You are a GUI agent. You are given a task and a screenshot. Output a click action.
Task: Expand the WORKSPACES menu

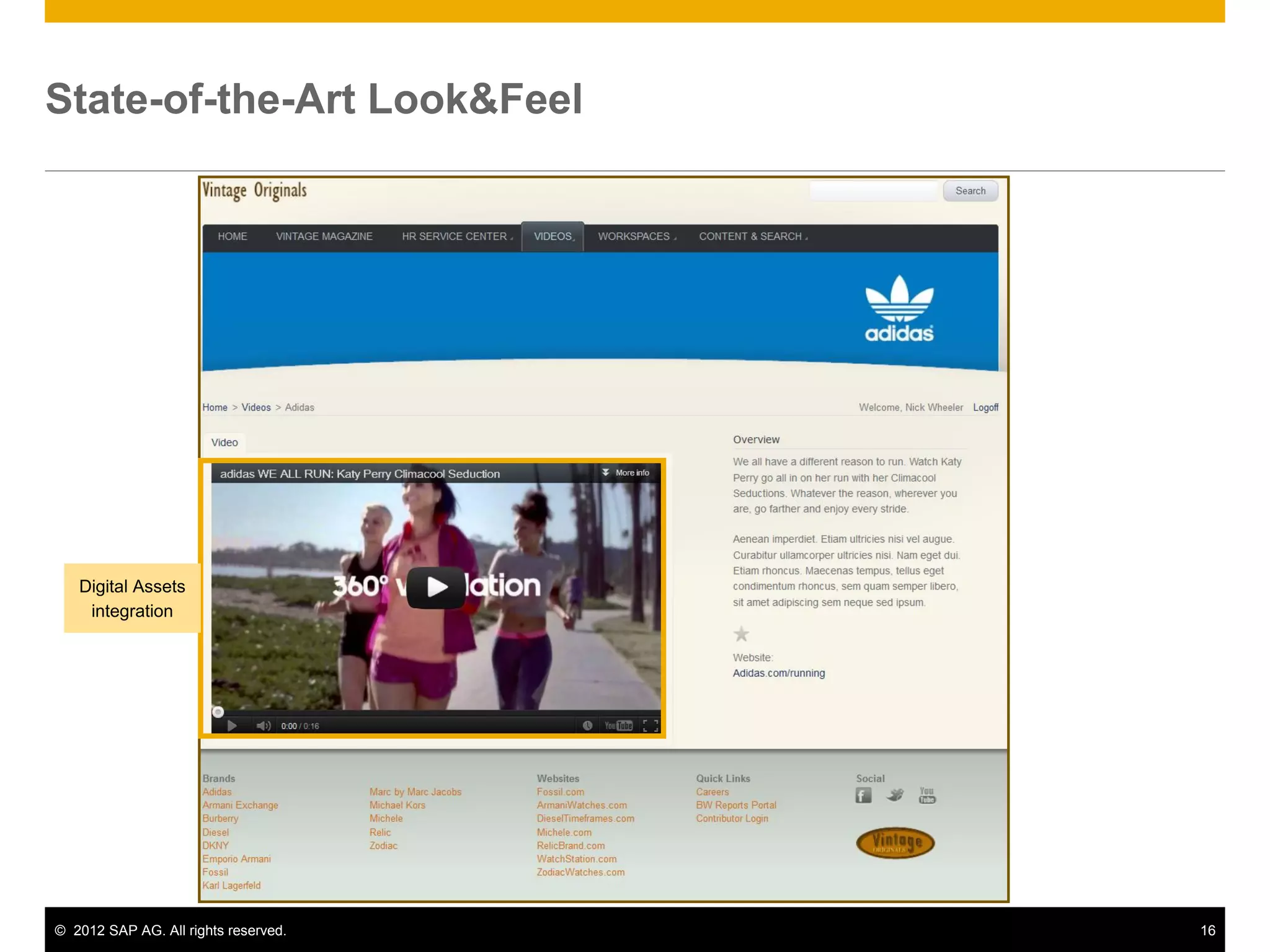637,237
